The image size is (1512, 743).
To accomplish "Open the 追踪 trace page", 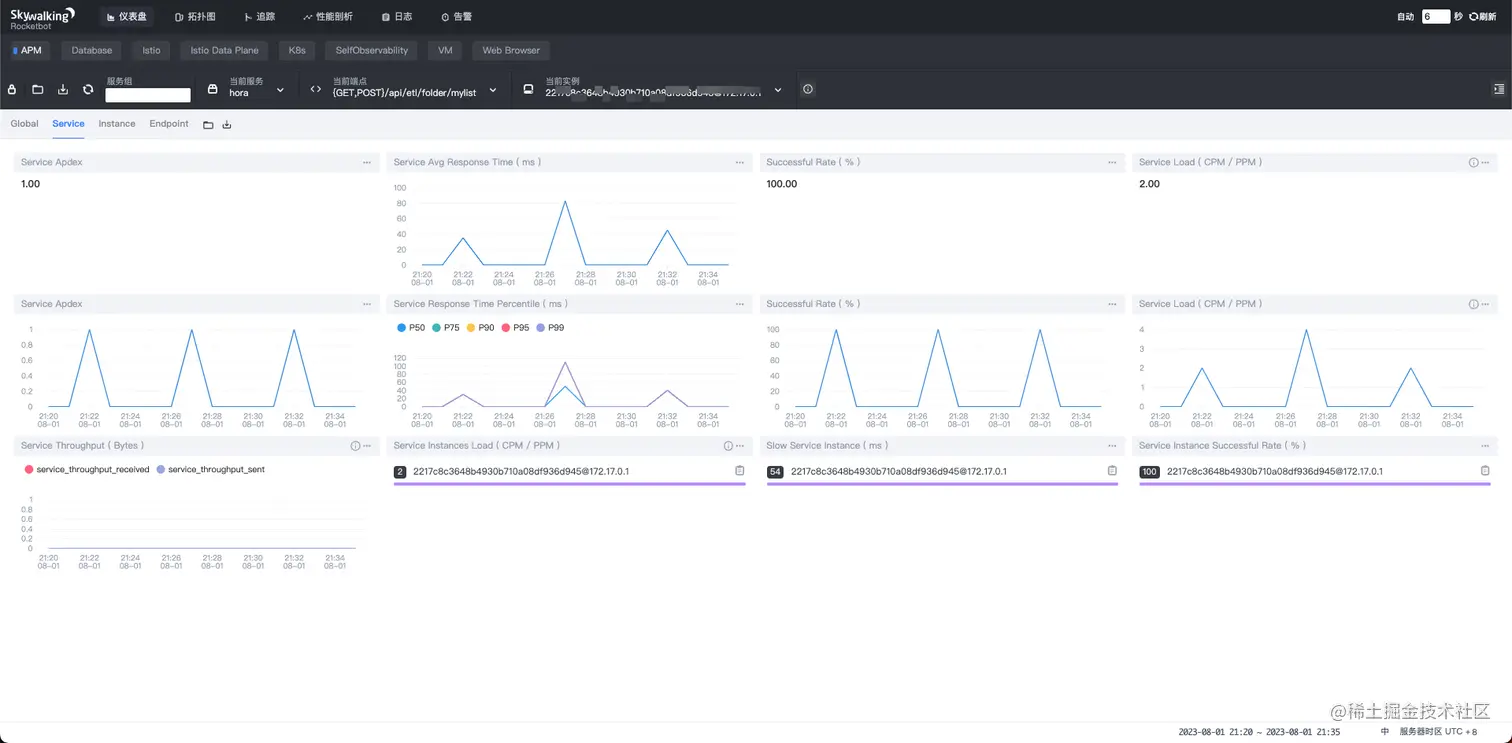I will [260, 17].
